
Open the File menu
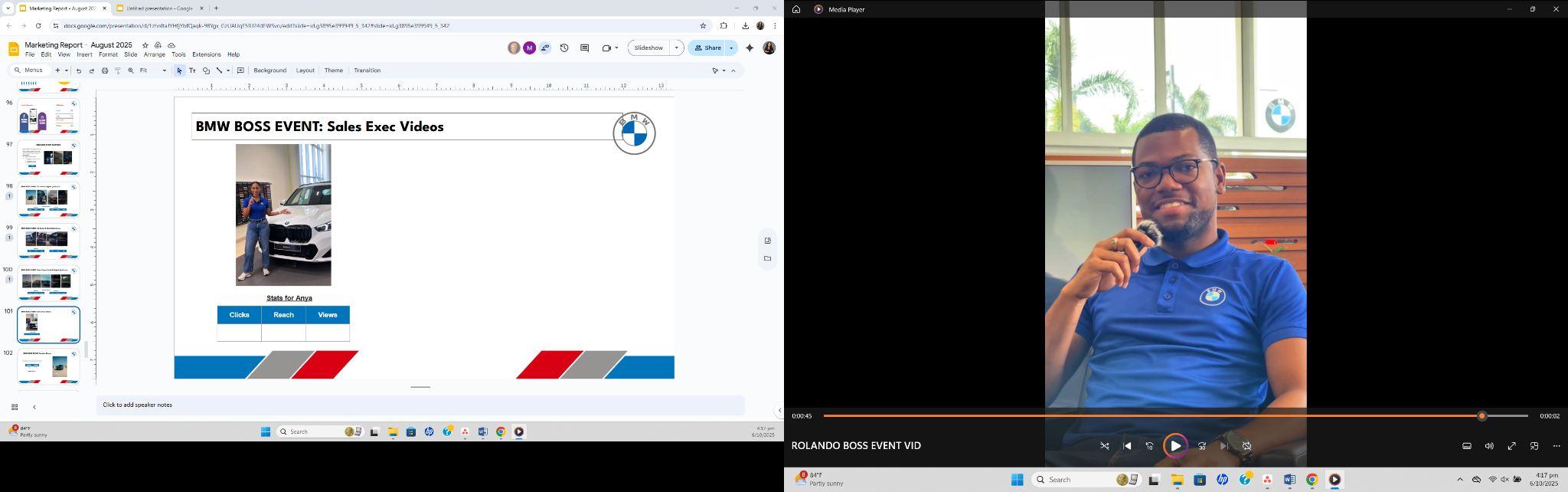[30, 54]
